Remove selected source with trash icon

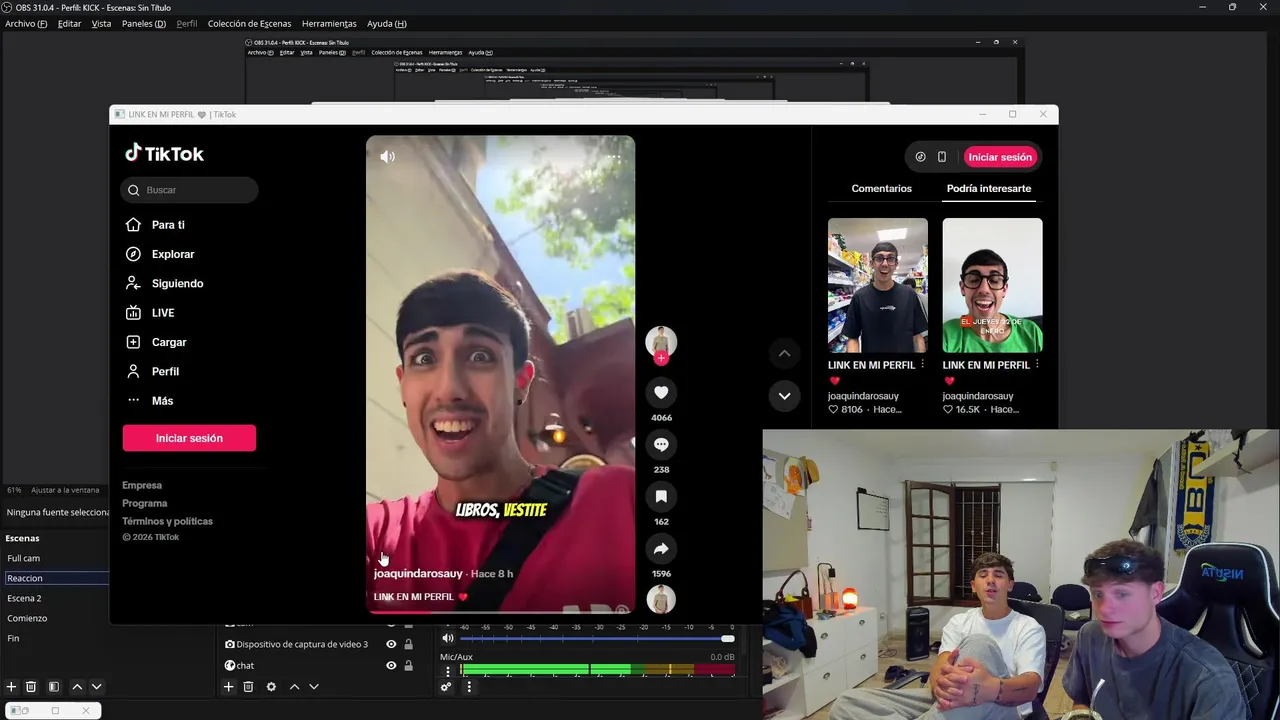[x=248, y=687]
